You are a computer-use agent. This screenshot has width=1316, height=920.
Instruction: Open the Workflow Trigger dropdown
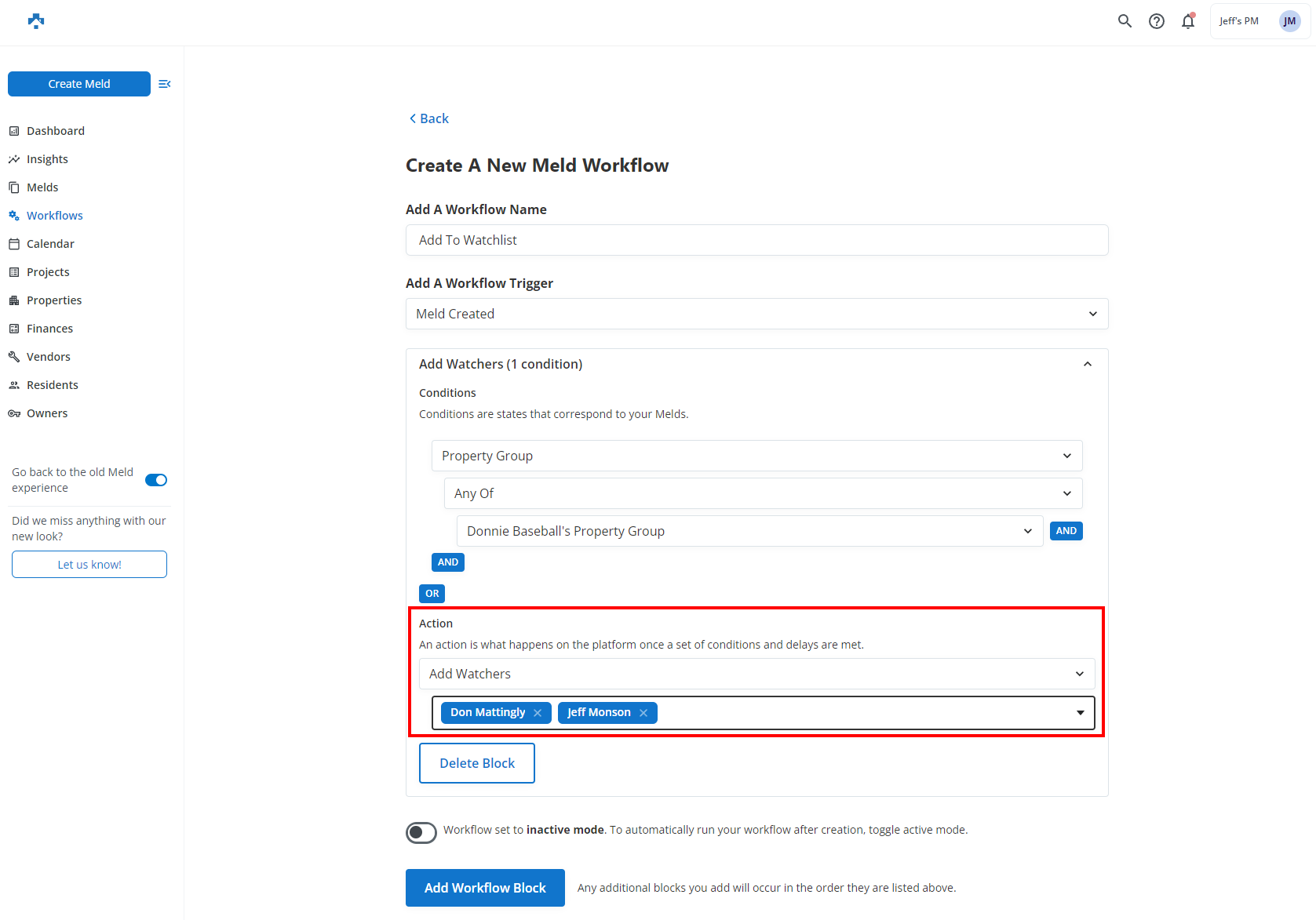click(x=756, y=314)
